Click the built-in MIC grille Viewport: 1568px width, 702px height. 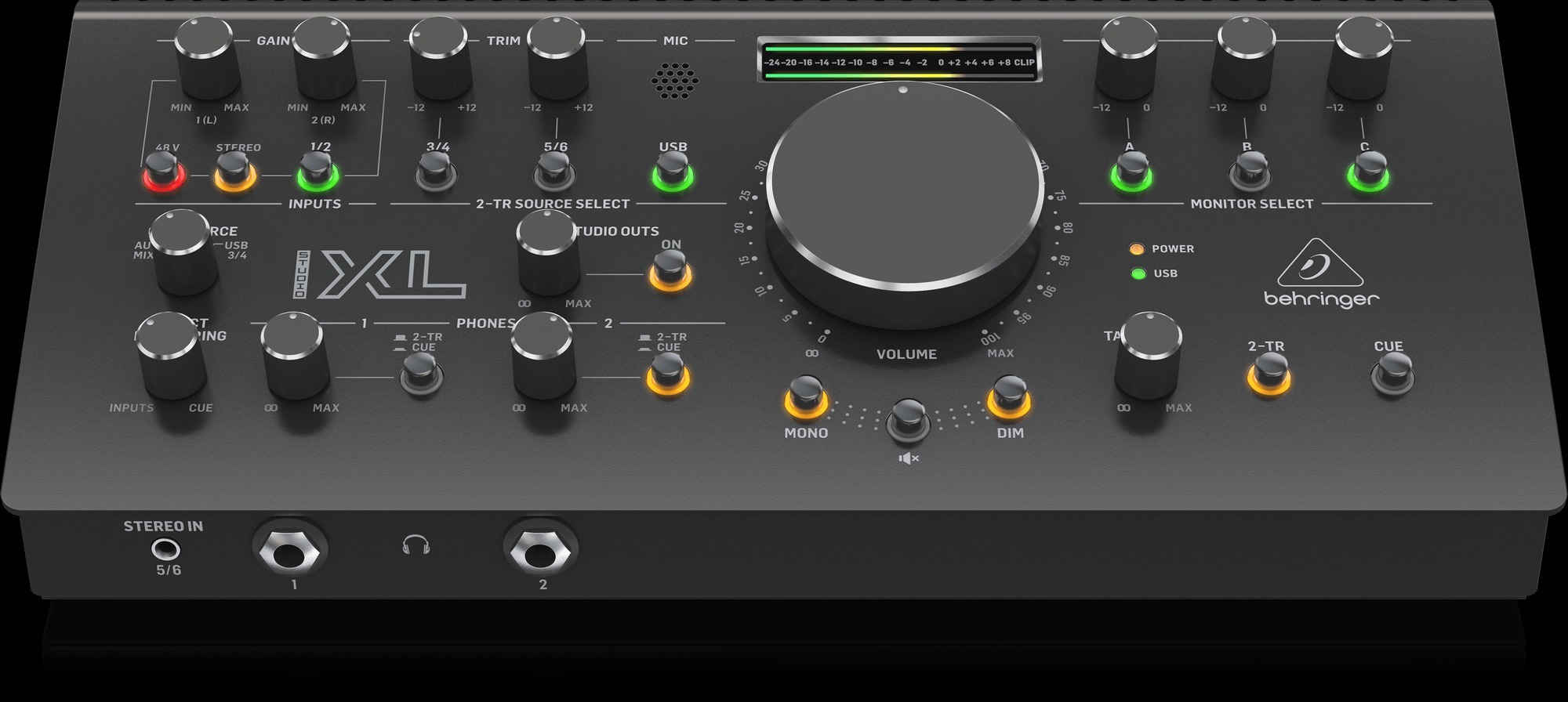pyautogui.click(x=674, y=80)
